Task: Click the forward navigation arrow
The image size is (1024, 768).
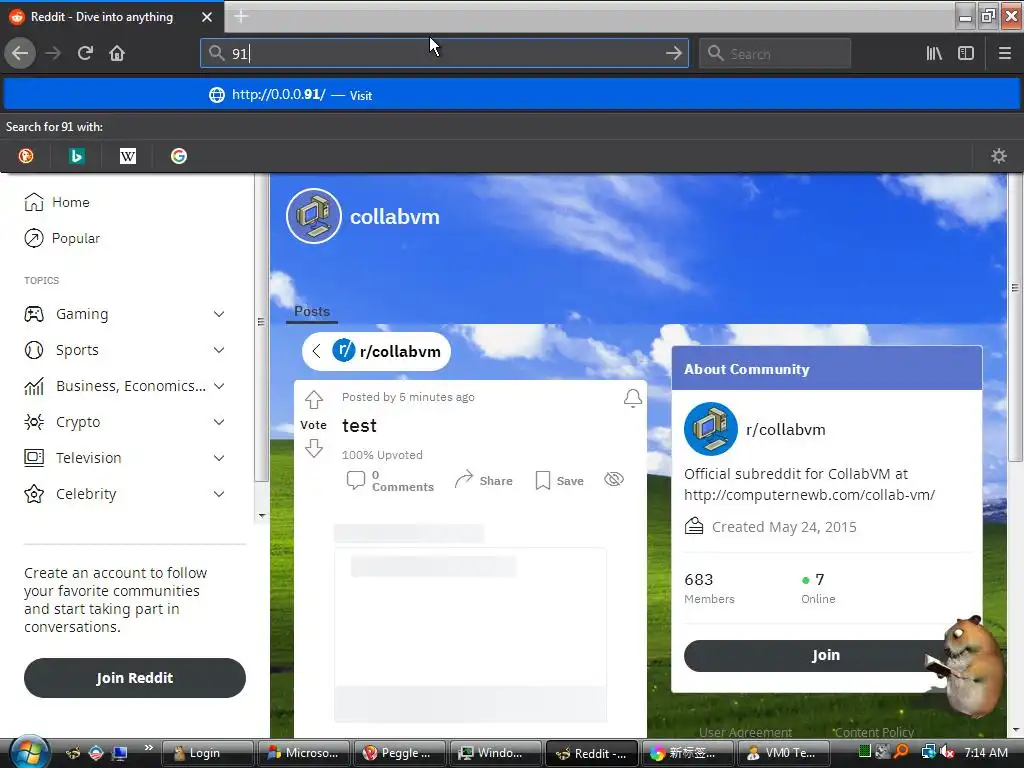Action: pos(53,53)
